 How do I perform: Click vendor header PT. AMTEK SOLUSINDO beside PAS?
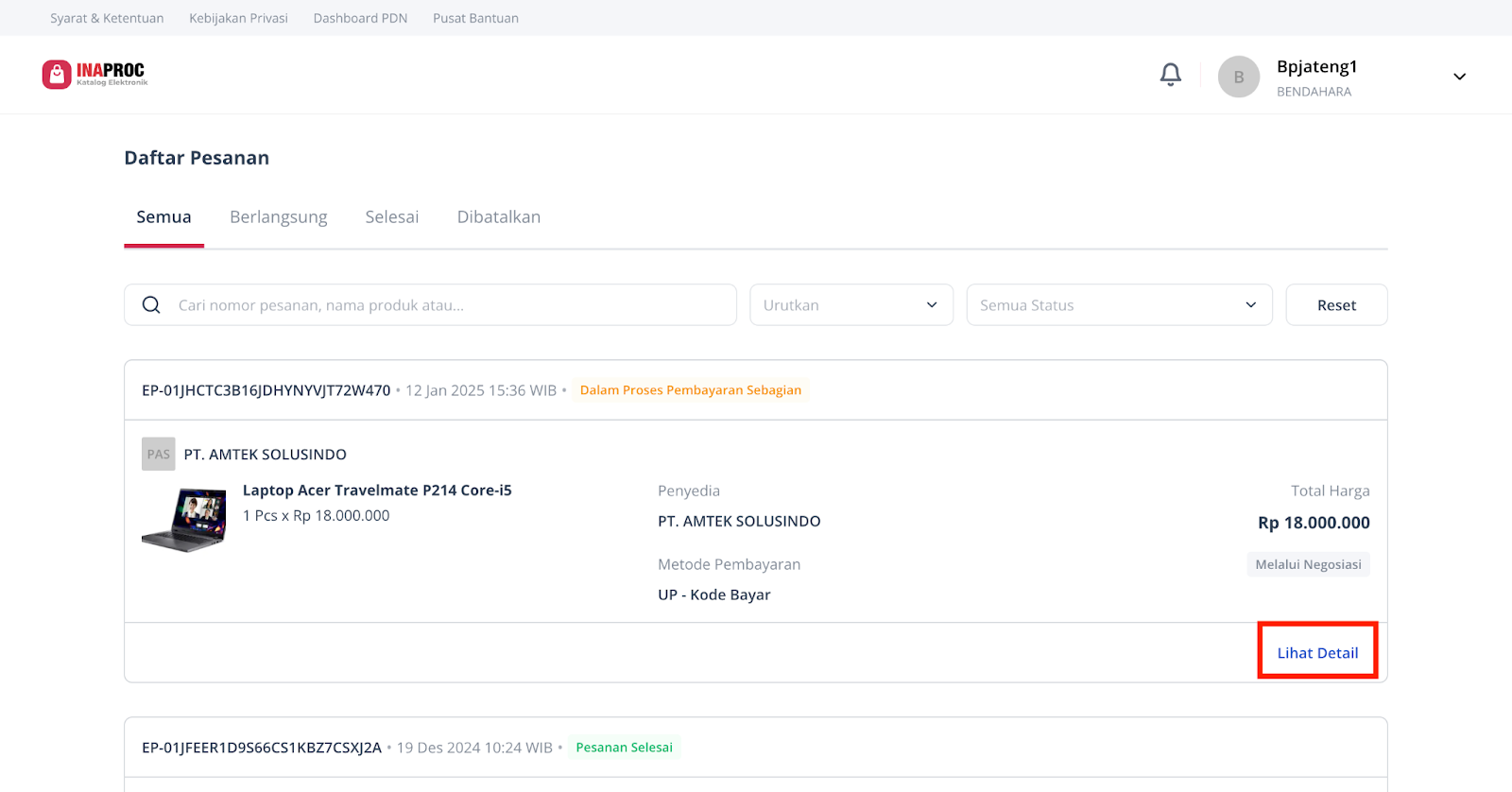coord(265,455)
